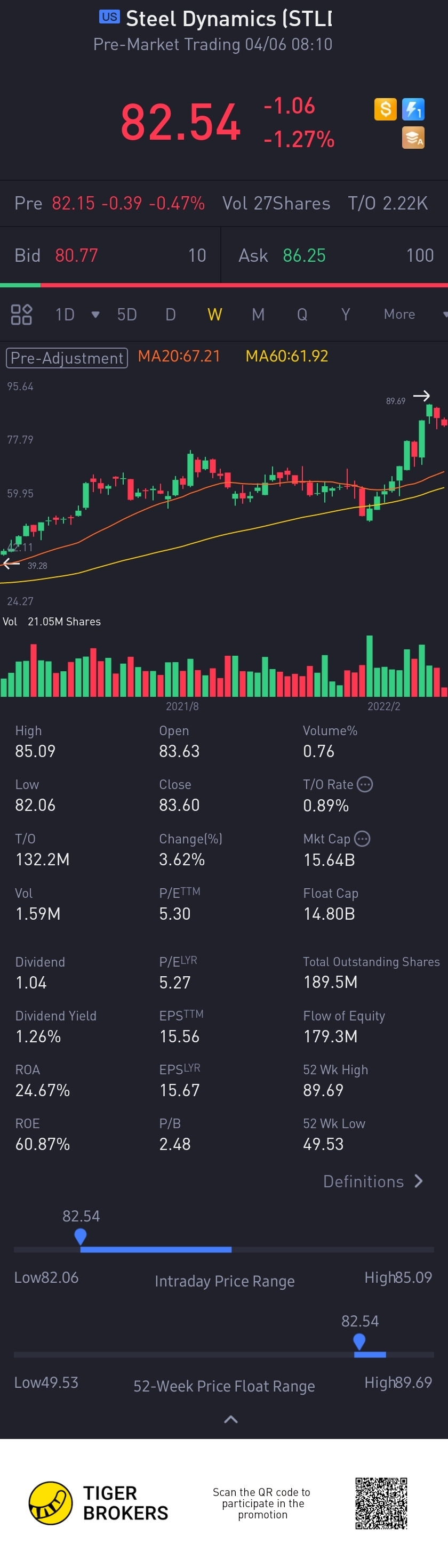The height and width of the screenshot is (1568, 448).
Task: Toggle the Pre-Adjustment price setting
Action: coord(67,358)
